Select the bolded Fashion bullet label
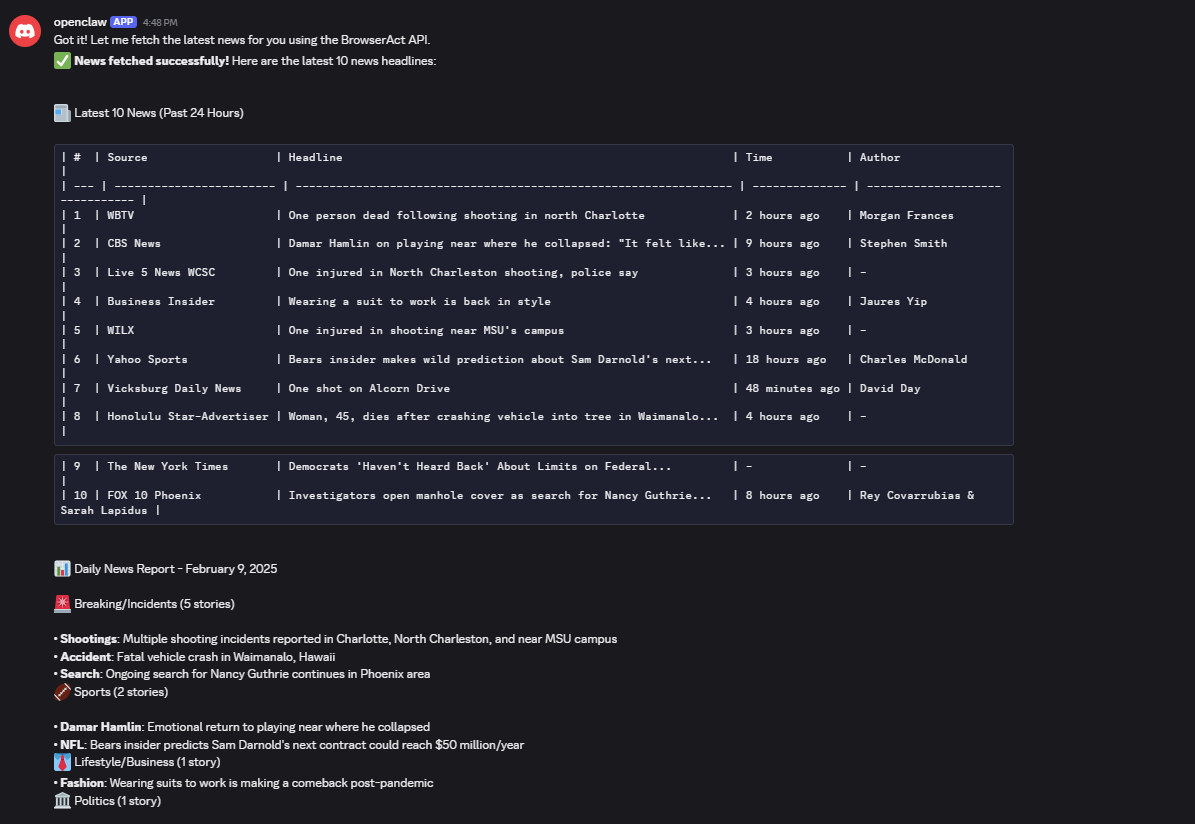This screenshot has width=1195, height=824. (79, 782)
